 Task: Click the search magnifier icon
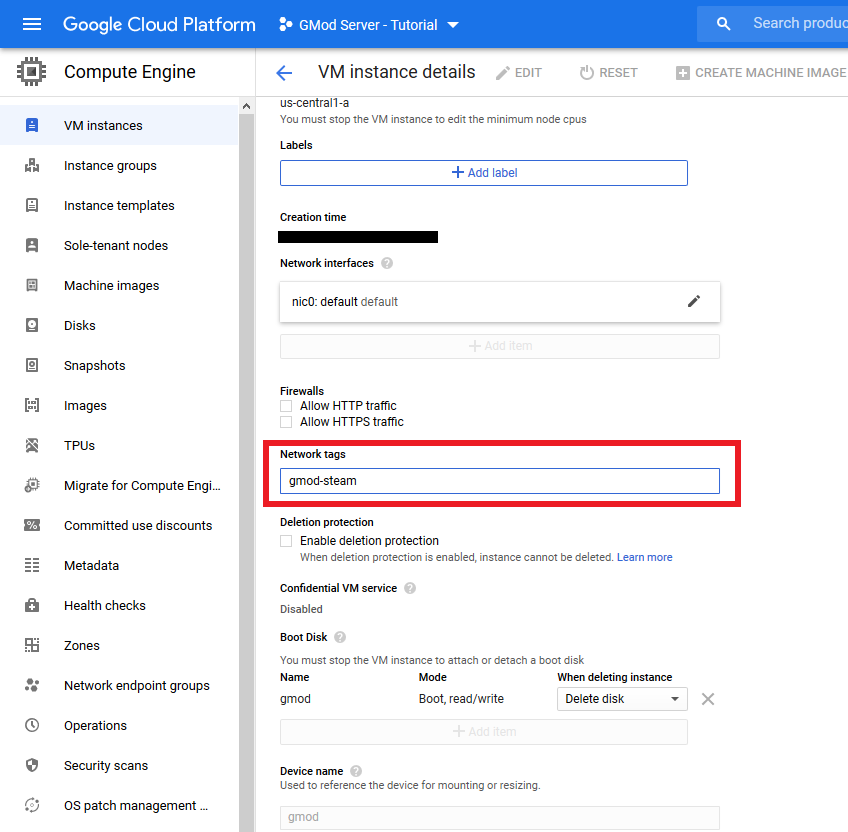[x=723, y=24]
